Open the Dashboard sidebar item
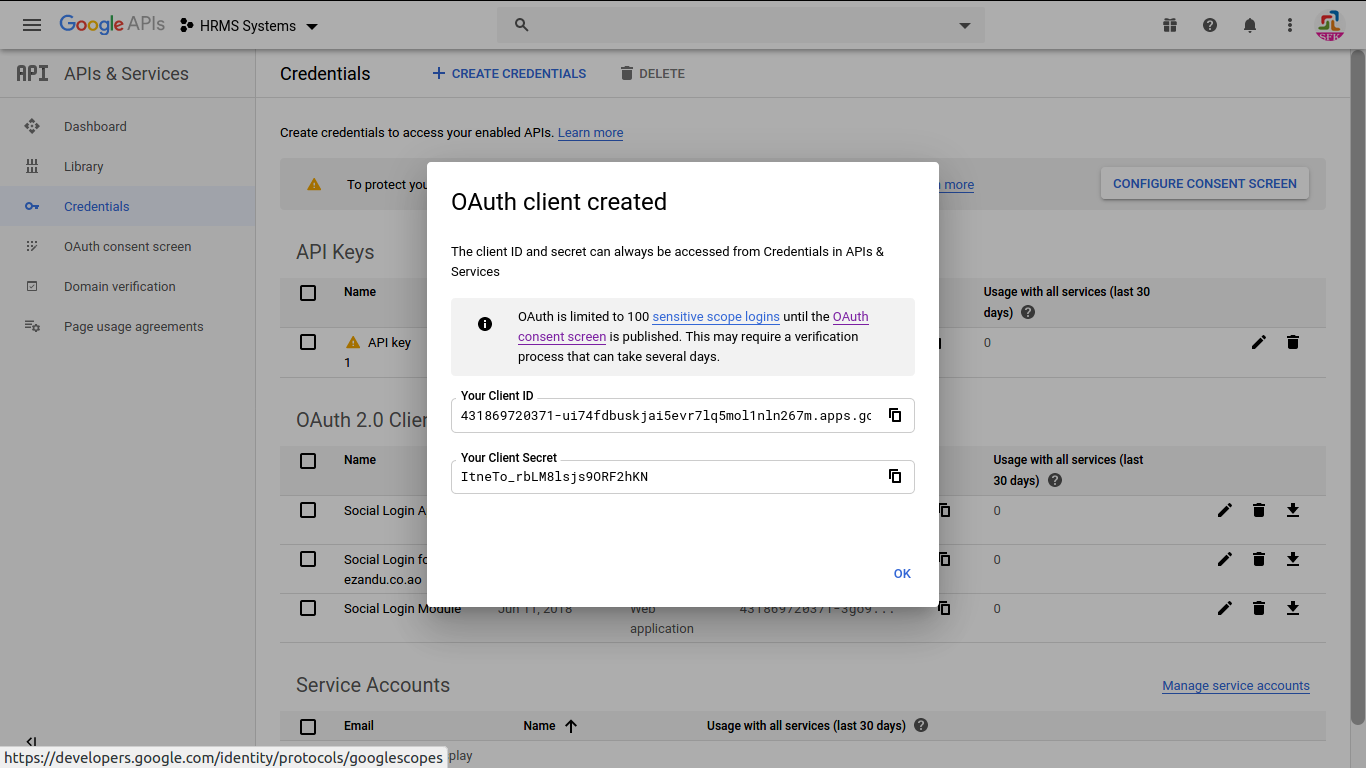The width and height of the screenshot is (1366, 768). coord(95,127)
